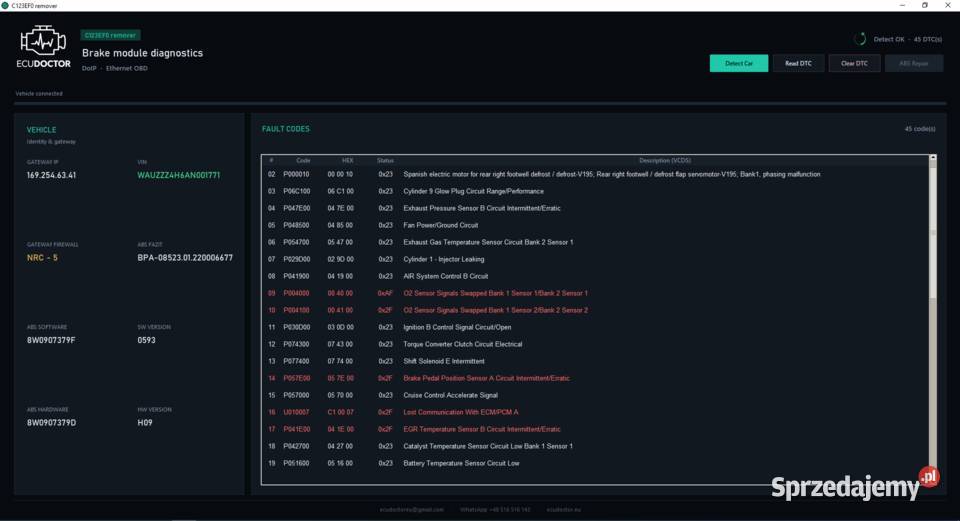960x521 pixels.
Task: Select Battery Temperature Sensor Circuit Low row
Action: (595, 463)
